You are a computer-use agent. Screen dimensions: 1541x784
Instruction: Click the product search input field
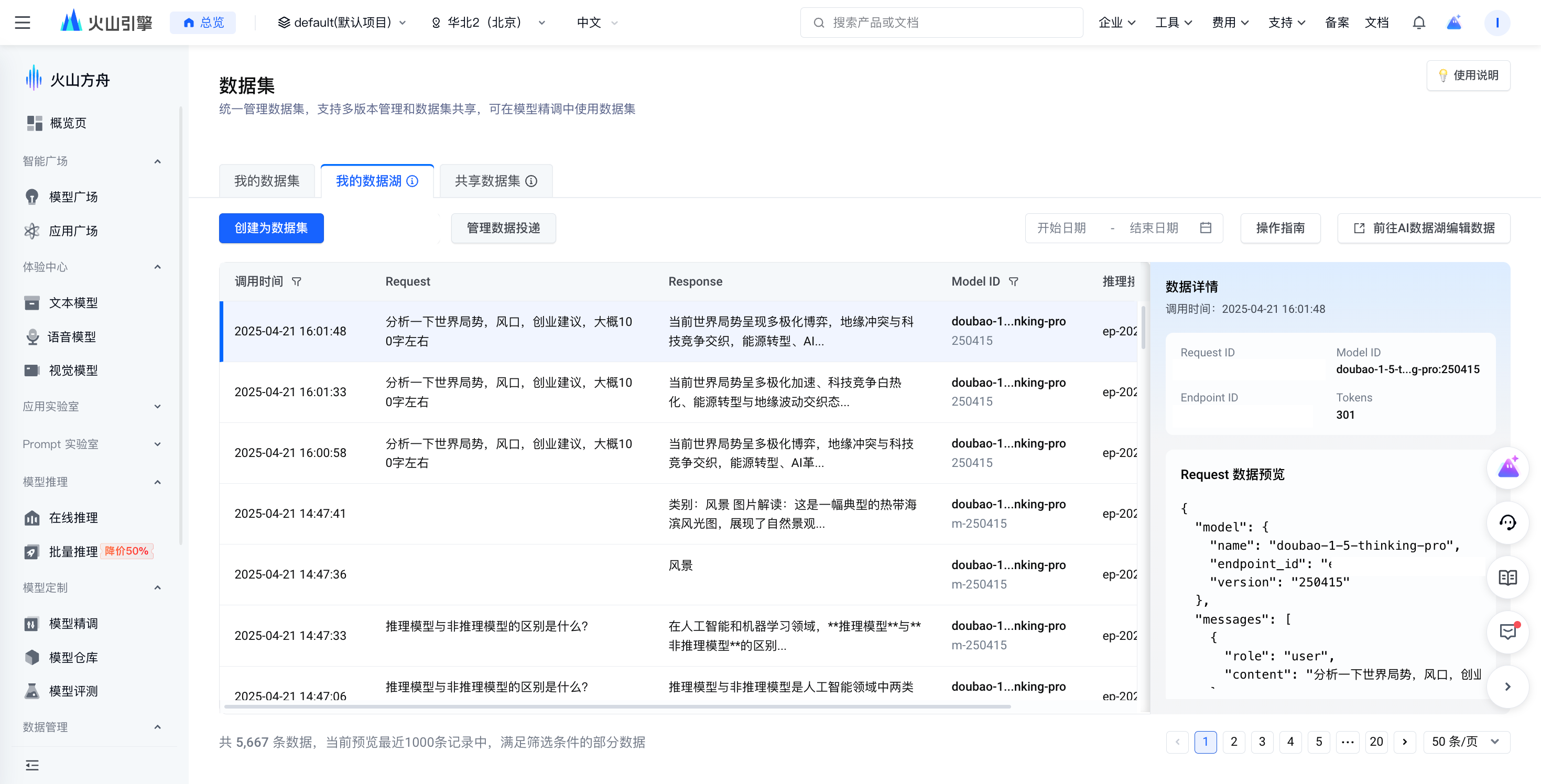tap(941, 23)
